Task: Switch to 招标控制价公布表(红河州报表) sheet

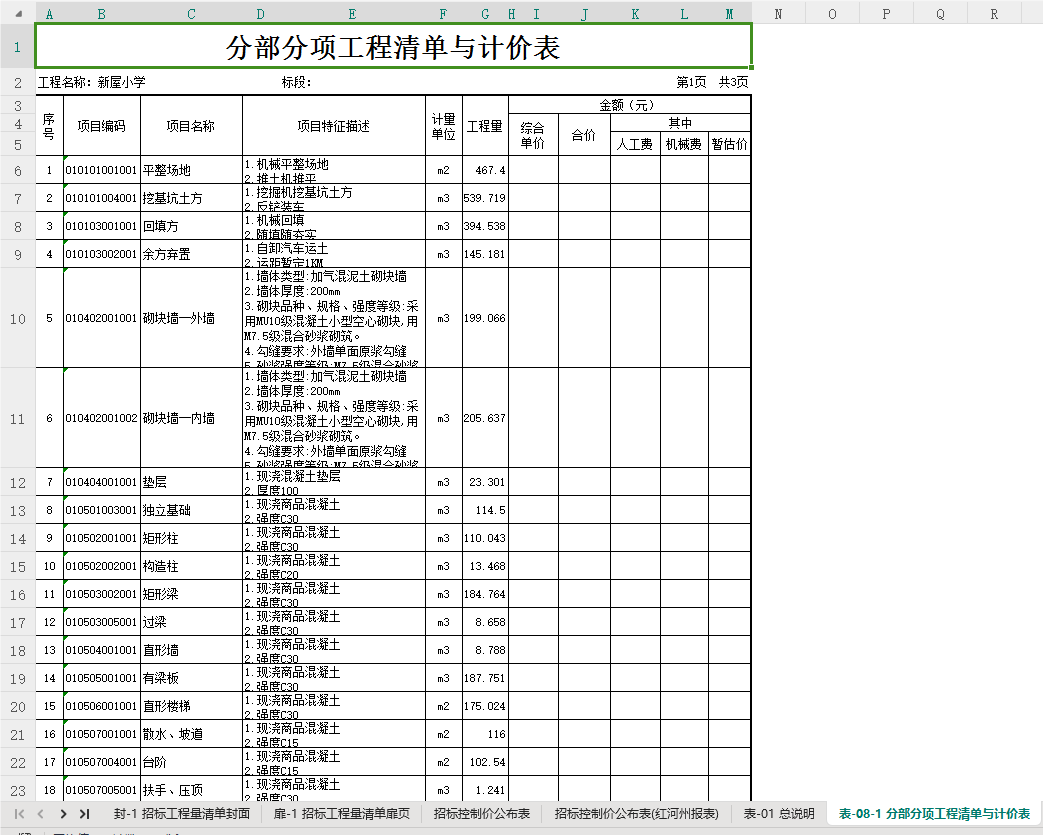Action: pyautogui.click(x=637, y=814)
